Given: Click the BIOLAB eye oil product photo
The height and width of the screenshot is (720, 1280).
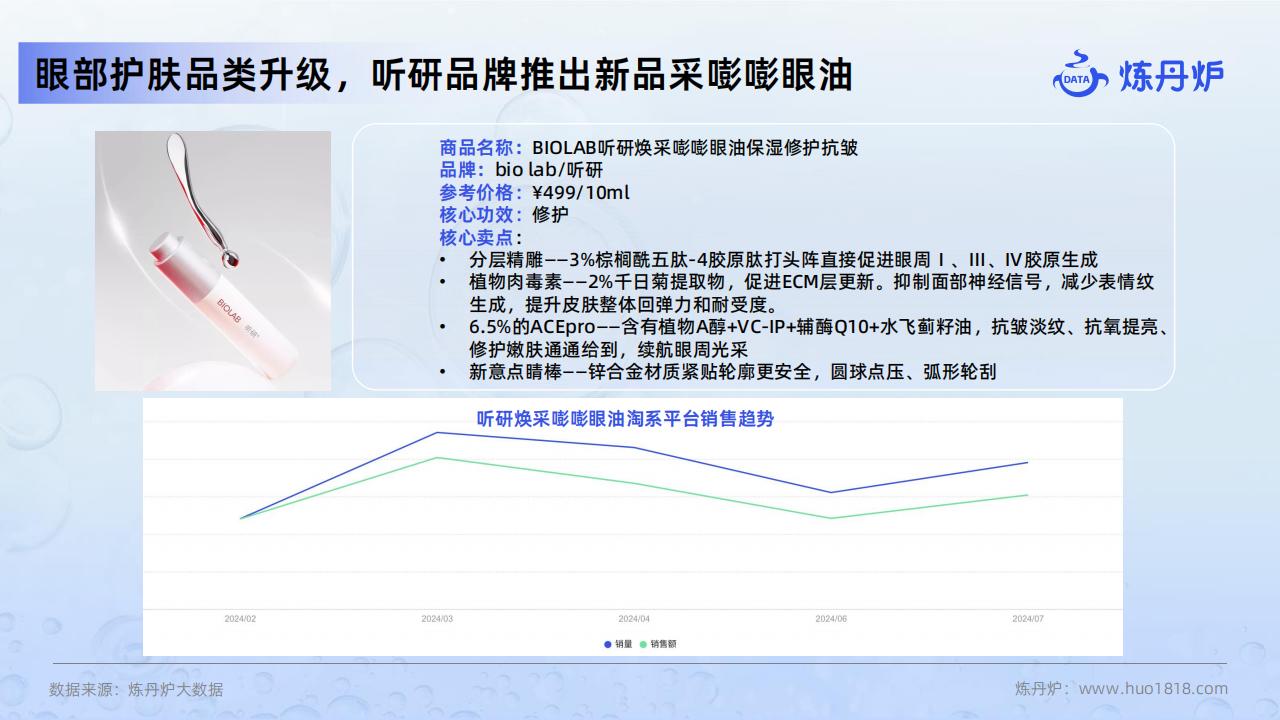Looking at the screenshot, I should [213, 260].
